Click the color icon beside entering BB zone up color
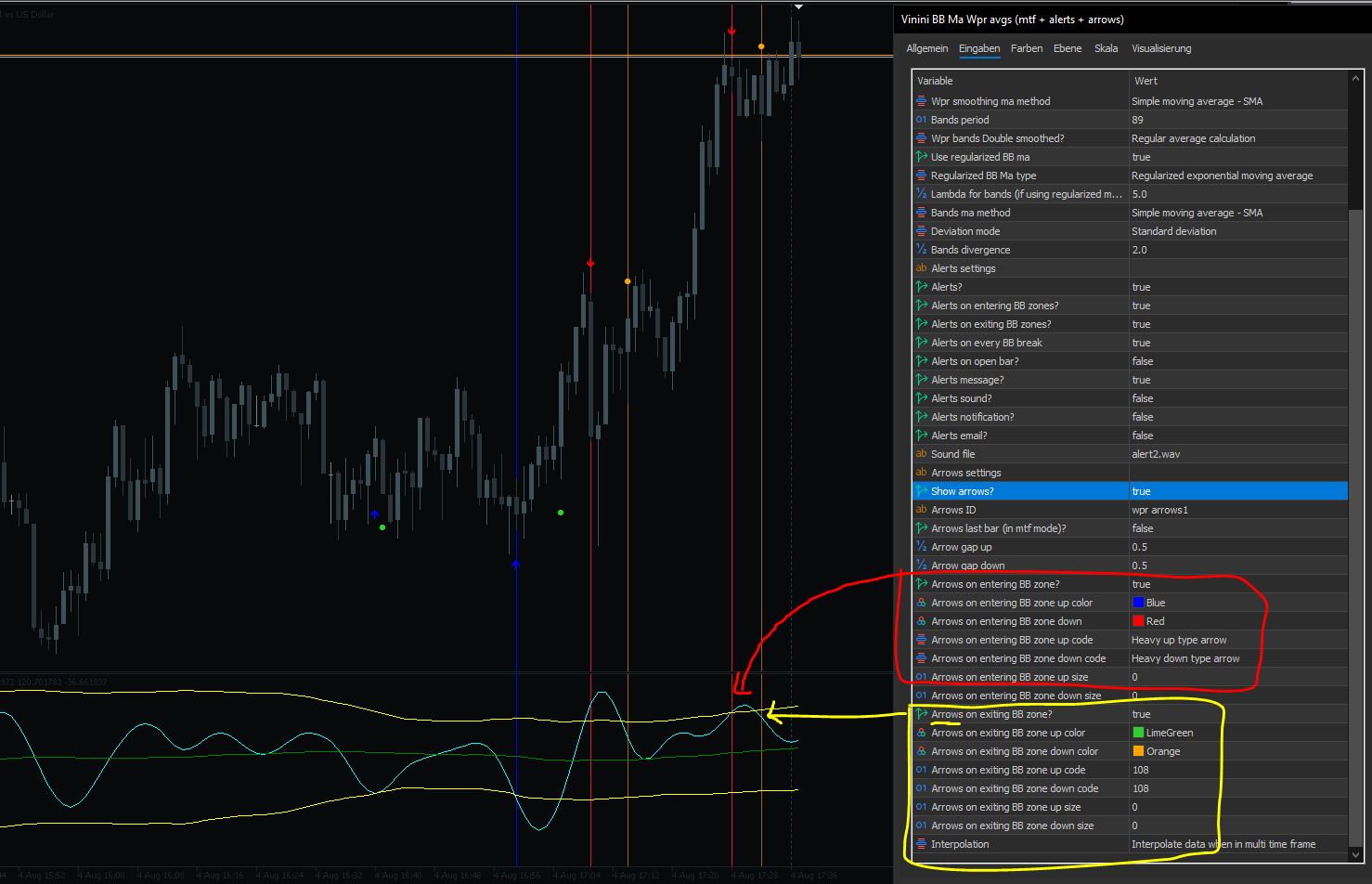This screenshot has height=884, width=1372. pos(922,603)
